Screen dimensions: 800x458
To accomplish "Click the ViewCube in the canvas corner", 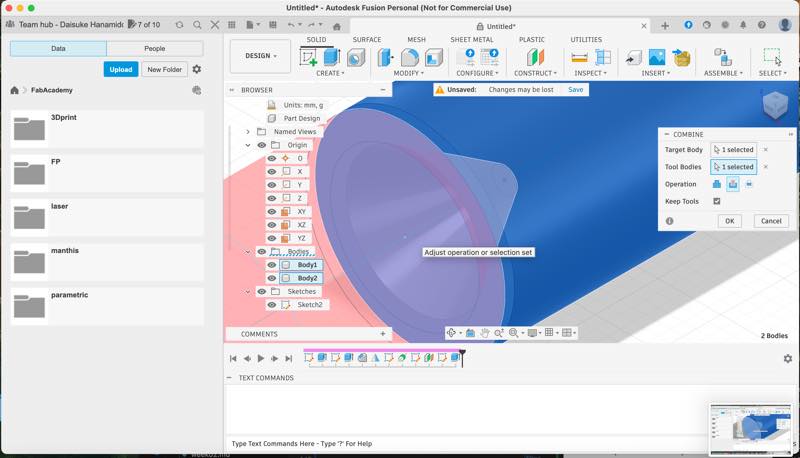I will 775,105.
